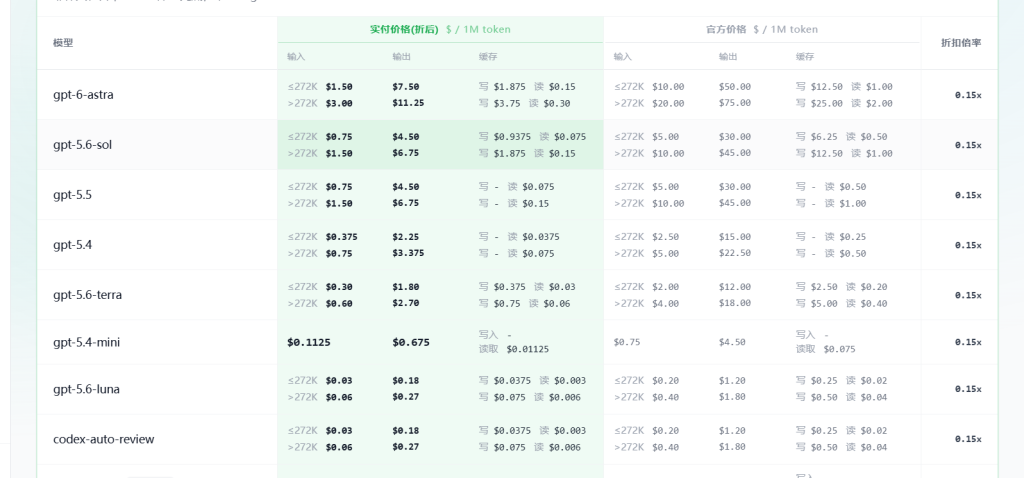Click the 输入 subheader under 官方价格

click(622, 57)
